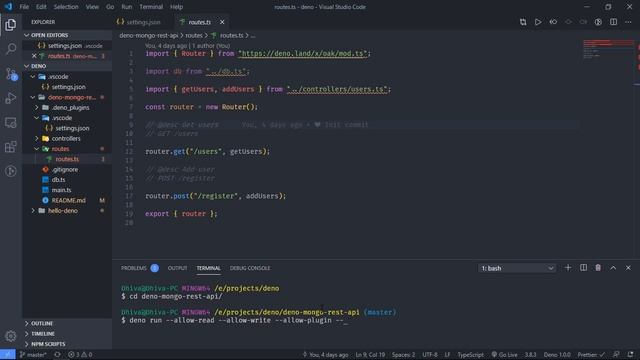The width and height of the screenshot is (640, 360).
Task: Open the Terminal menu
Action: click(x=151, y=7)
